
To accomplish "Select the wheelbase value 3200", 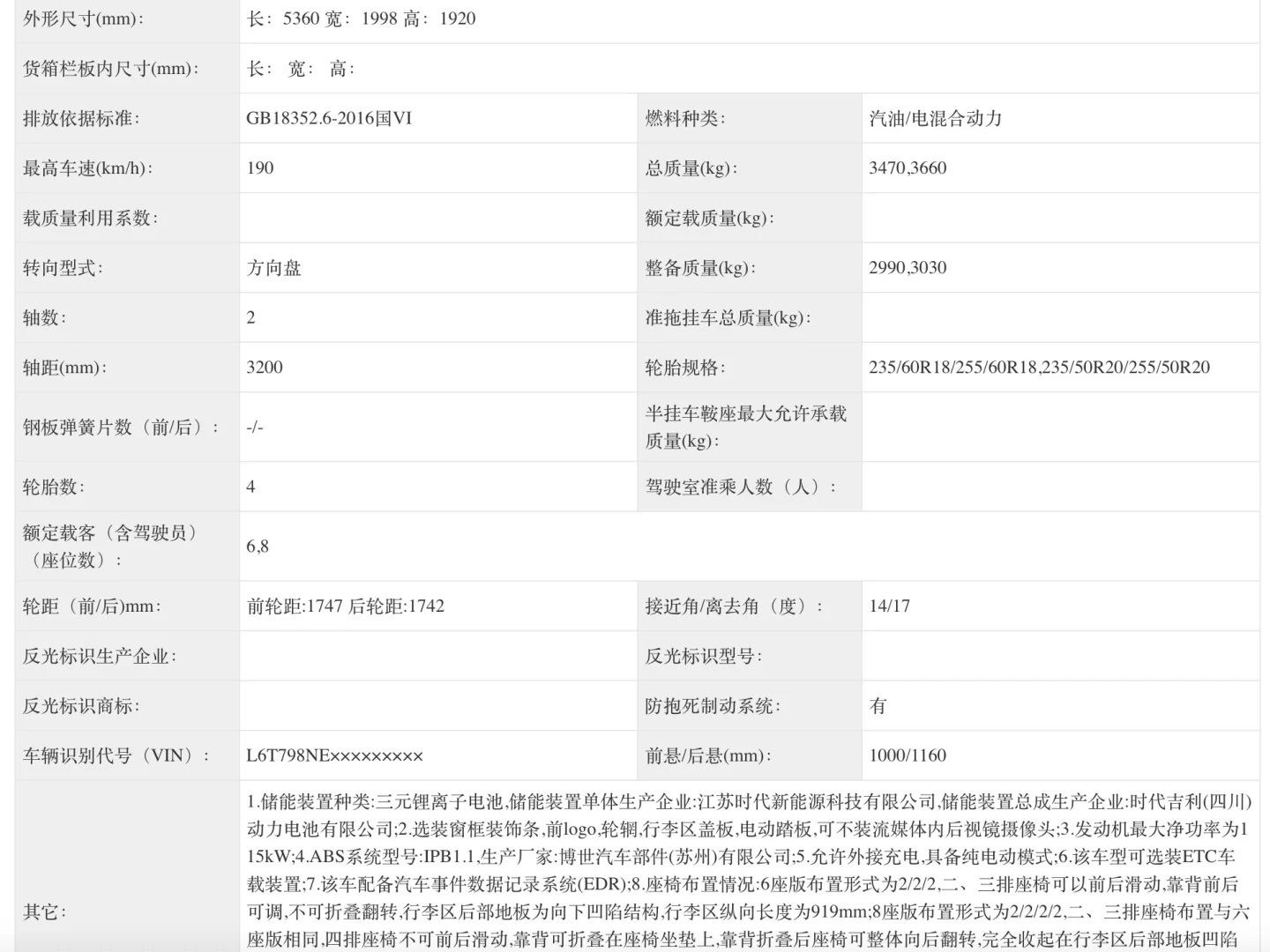I will (265, 368).
